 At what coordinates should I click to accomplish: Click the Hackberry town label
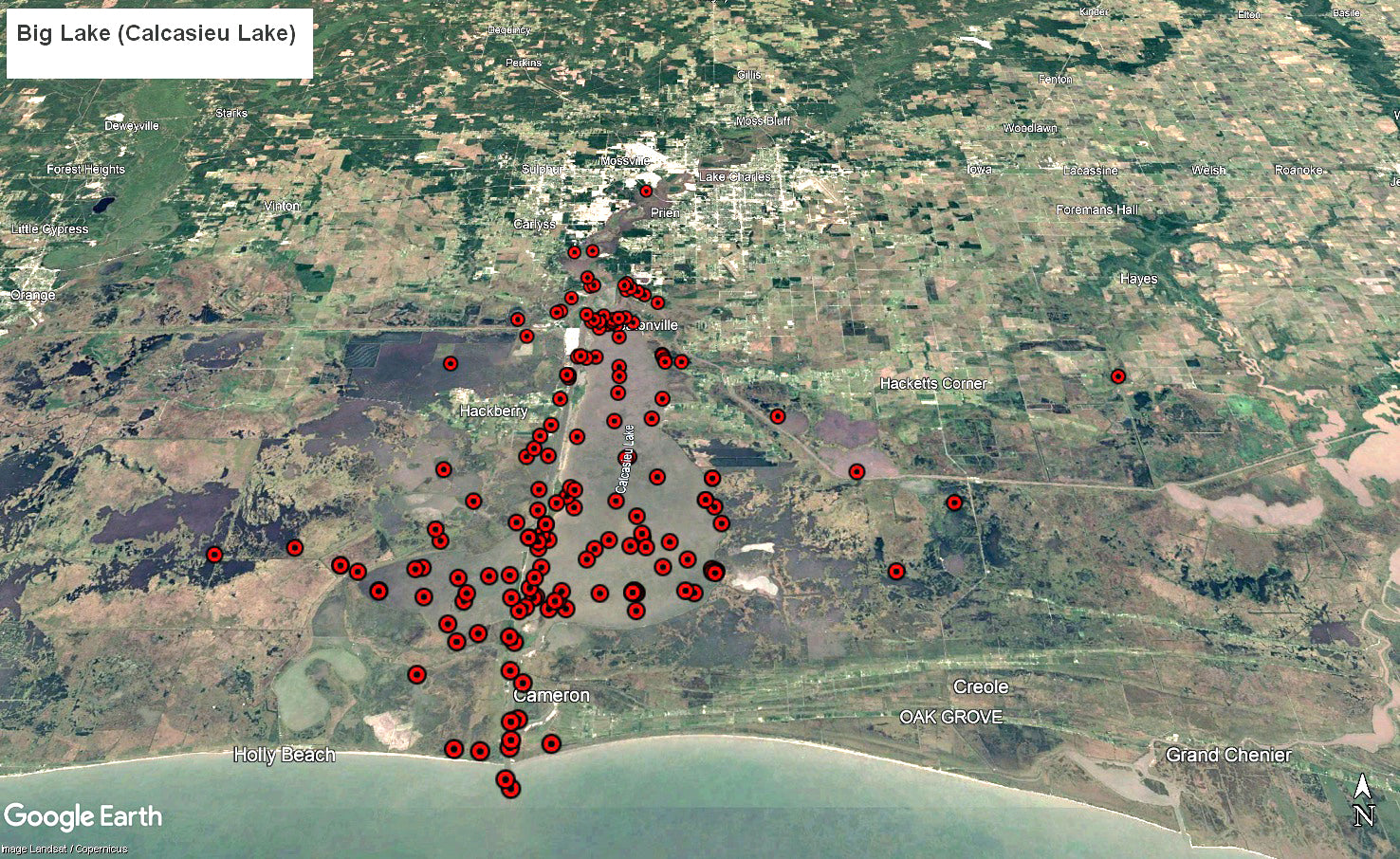[493, 411]
